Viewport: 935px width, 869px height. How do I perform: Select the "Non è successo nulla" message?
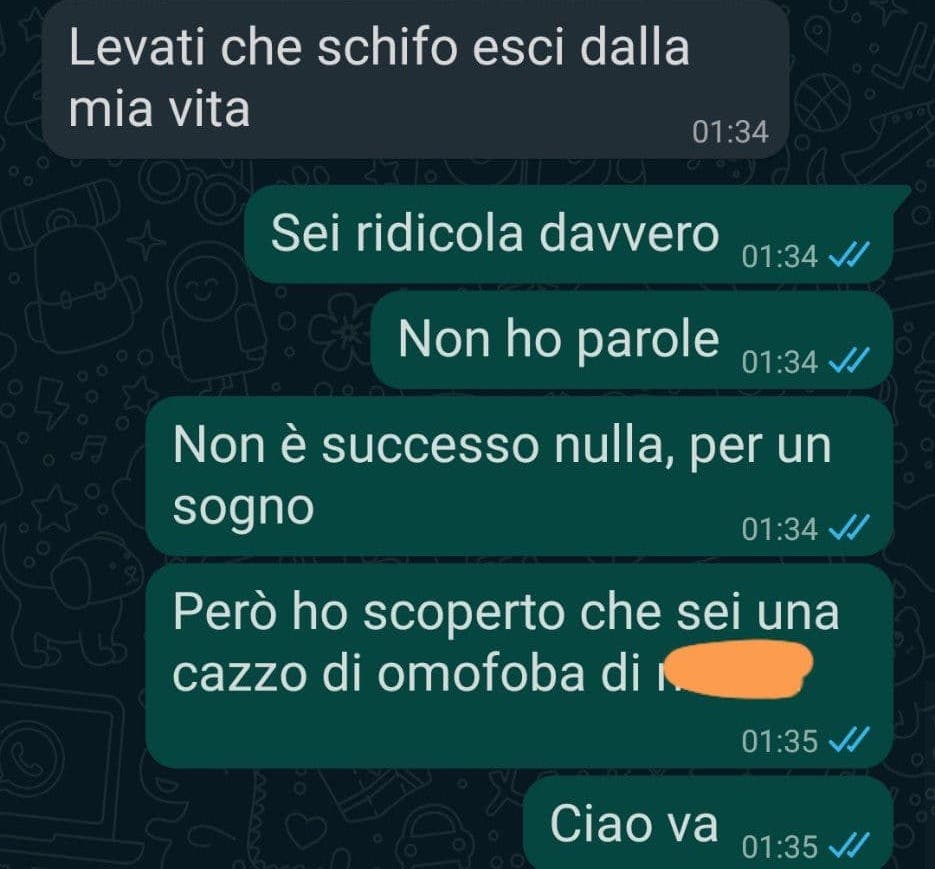click(519, 476)
